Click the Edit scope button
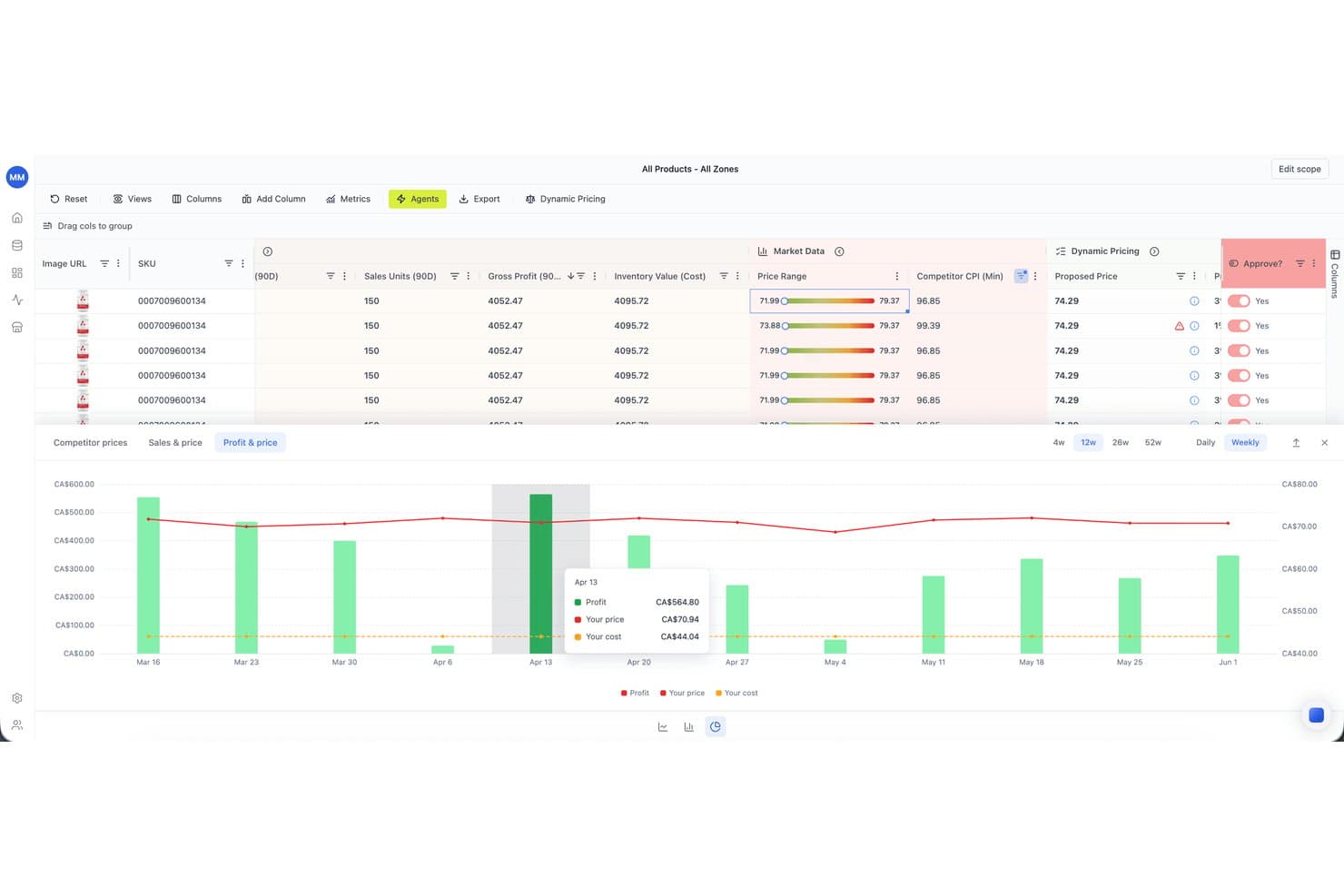Screen dimensions: 1344x896 (x=1300, y=169)
